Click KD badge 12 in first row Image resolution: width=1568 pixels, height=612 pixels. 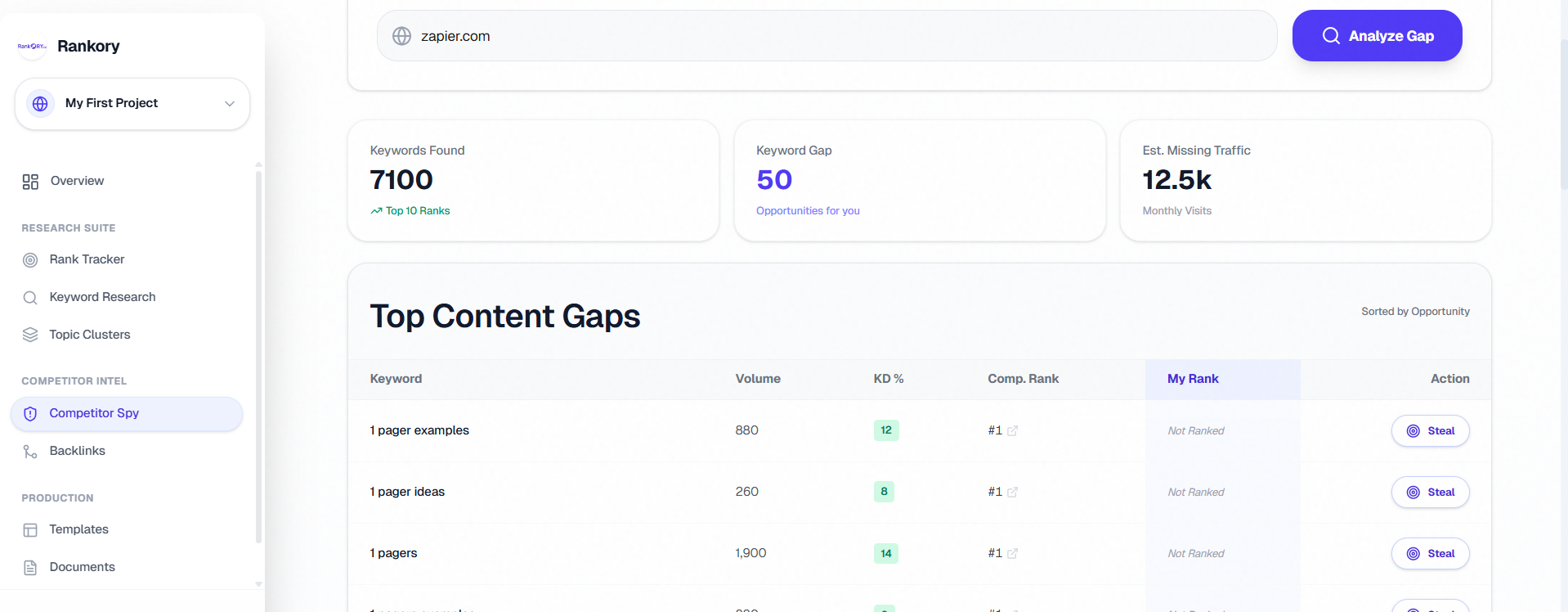point(886,430)
